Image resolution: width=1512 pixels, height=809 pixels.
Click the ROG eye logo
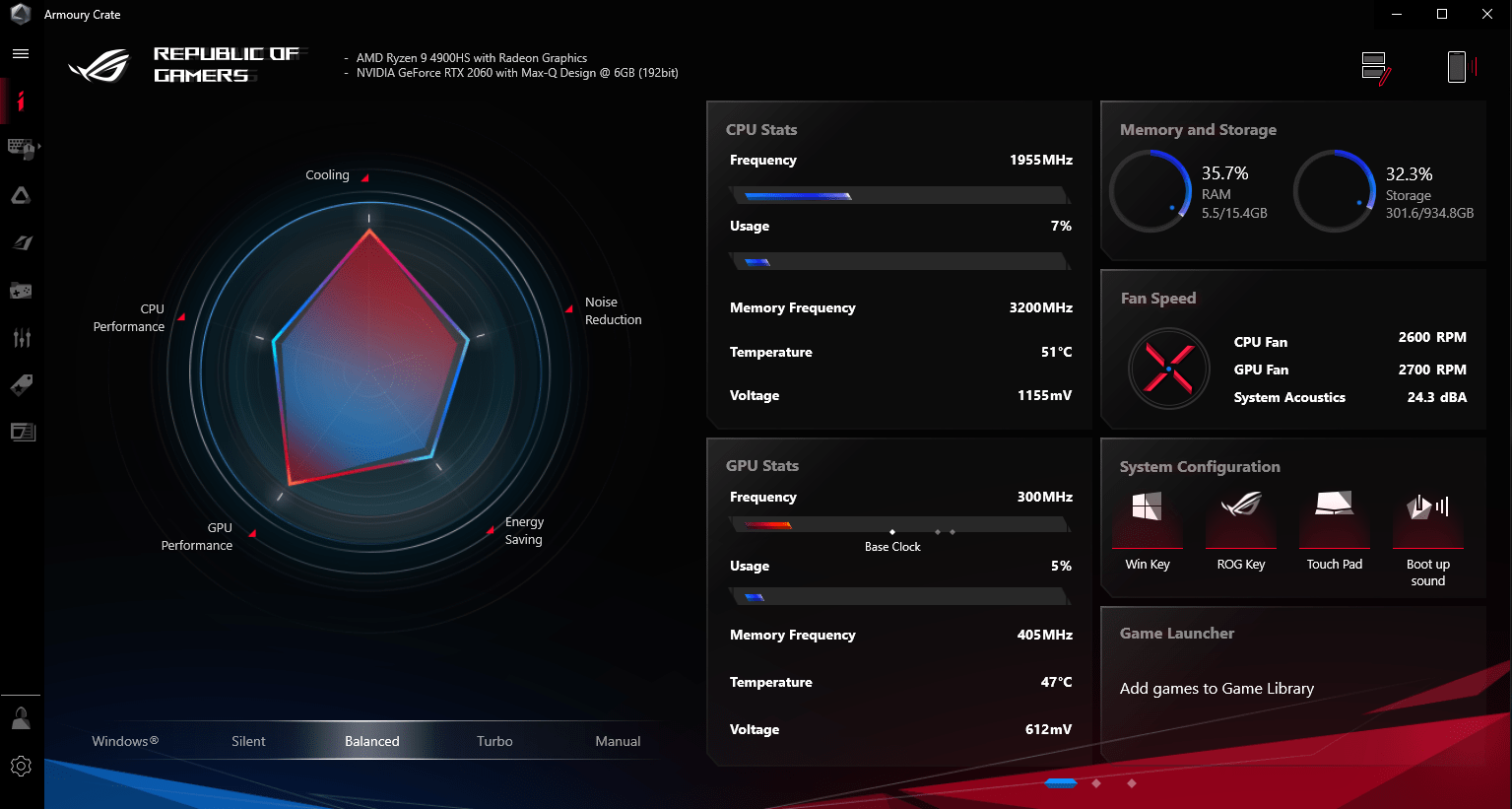pos(99,66)
